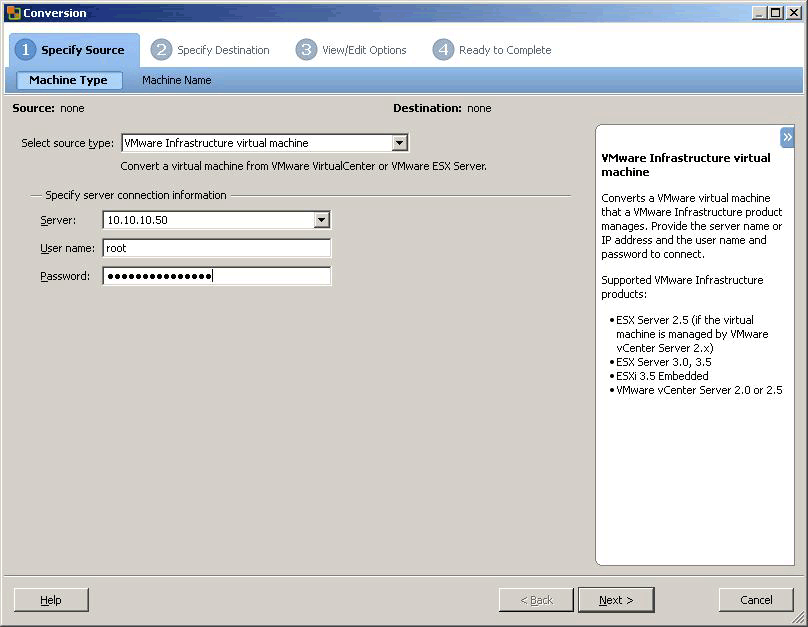Click the window resize grip corner
This screenshot has height=627, width=808.
point(799,618)
